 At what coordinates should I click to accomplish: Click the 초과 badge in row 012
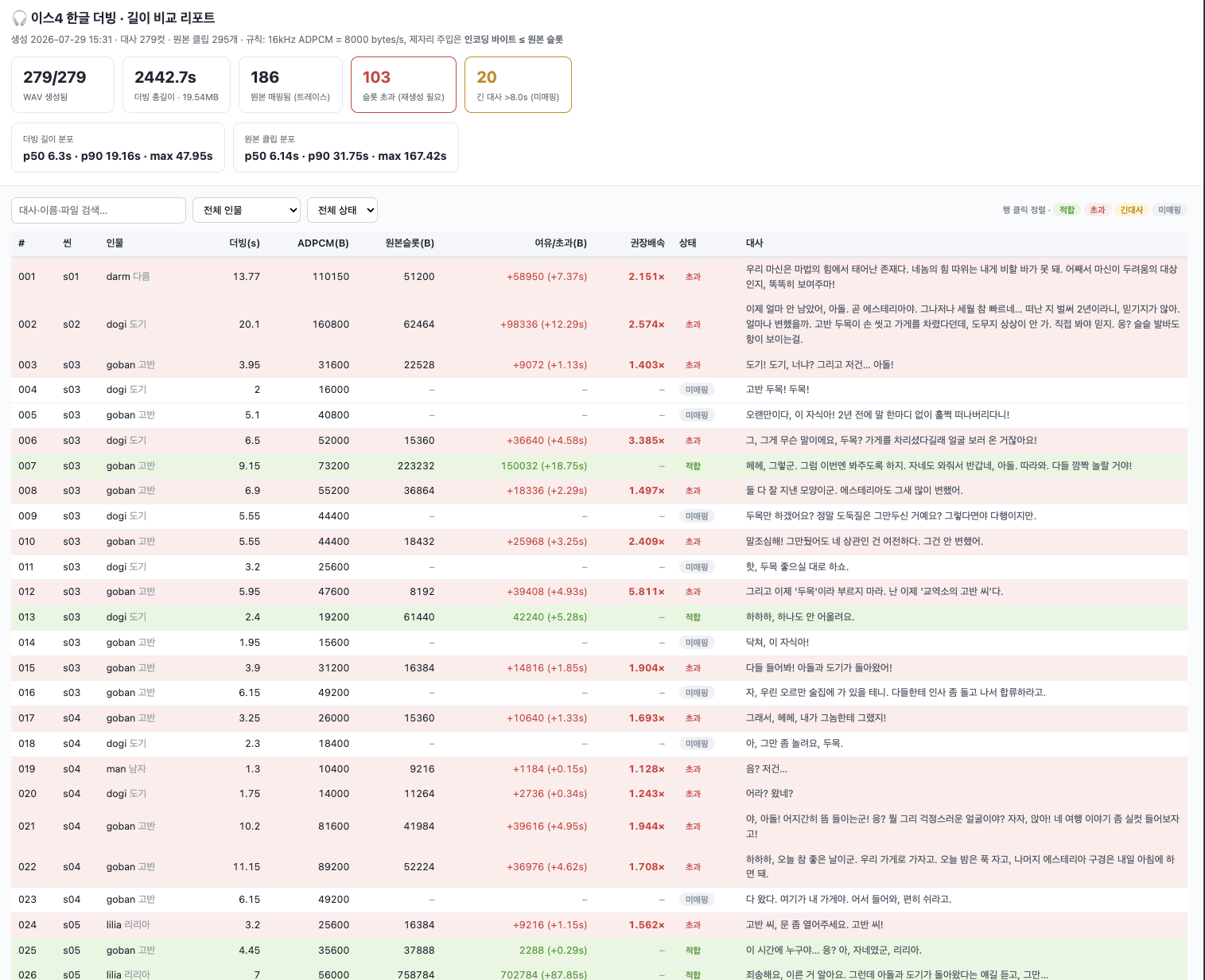click(x=693, y=592)
